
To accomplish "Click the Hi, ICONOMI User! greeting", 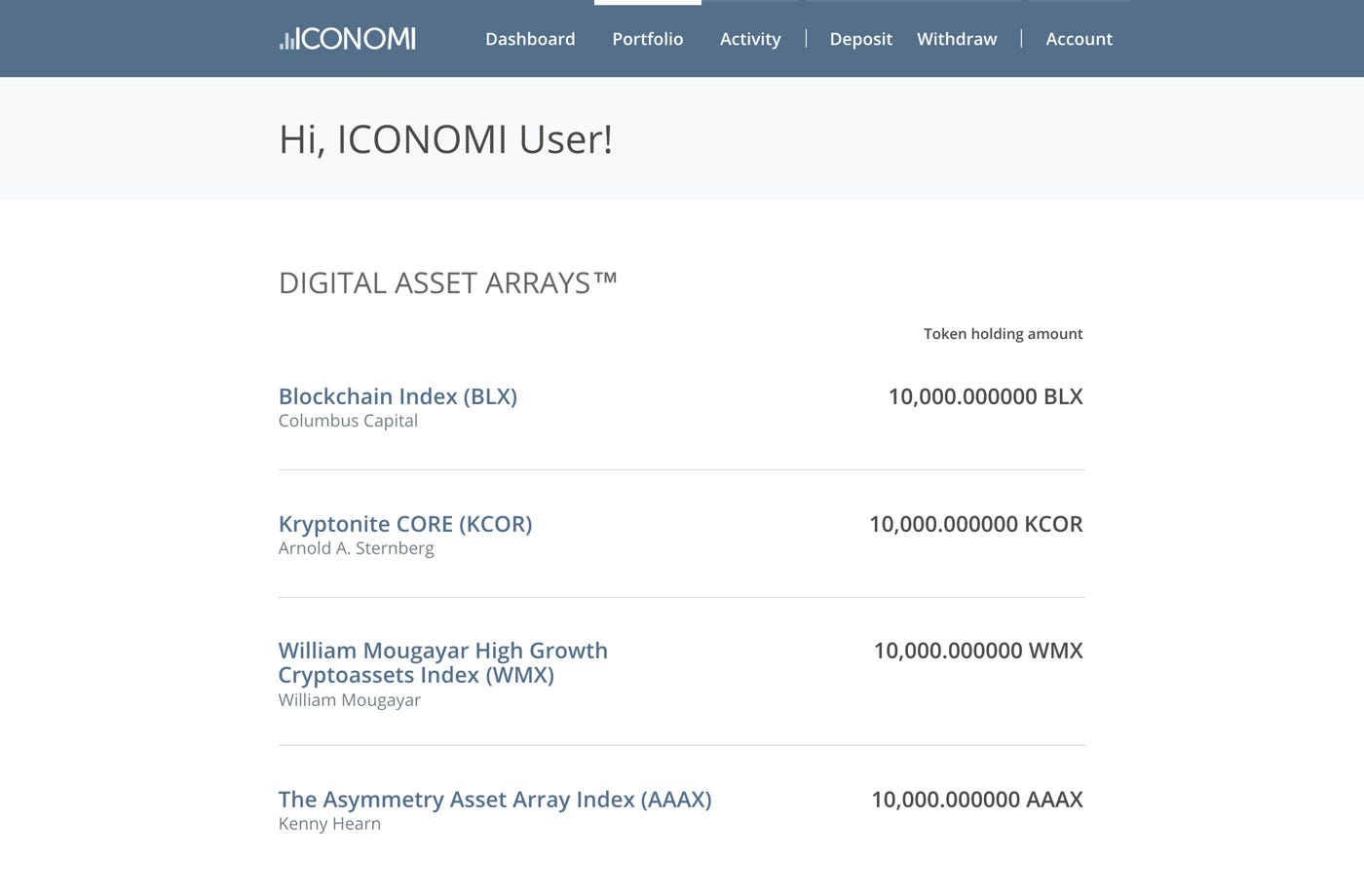I will (446, 139).
